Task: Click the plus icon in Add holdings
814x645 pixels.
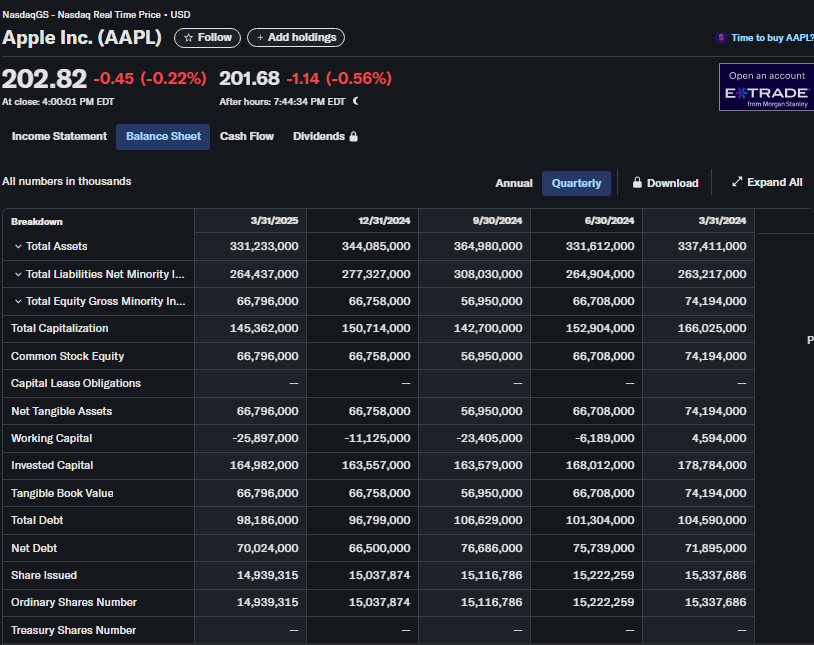Action: (260, 38)
